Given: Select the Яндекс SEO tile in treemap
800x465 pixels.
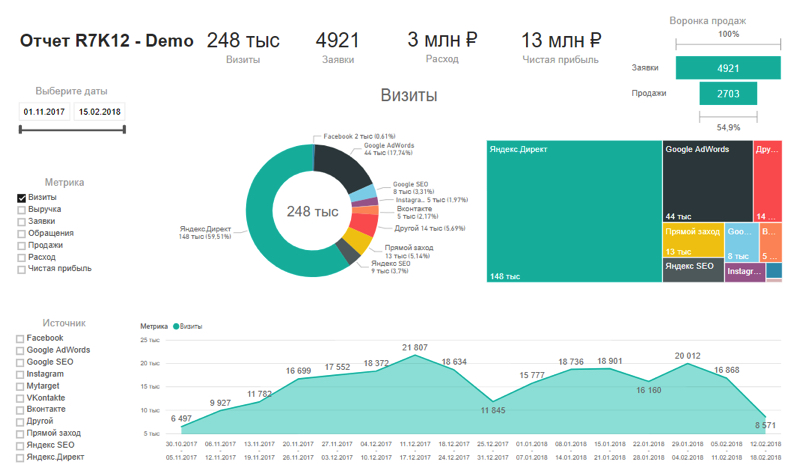Looking at the screenshot, I should coord(692,270).
